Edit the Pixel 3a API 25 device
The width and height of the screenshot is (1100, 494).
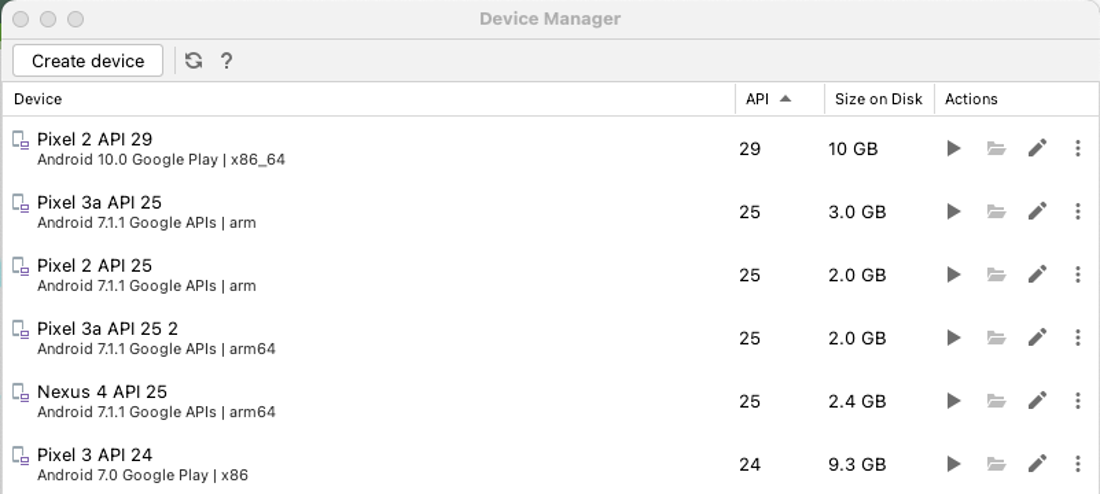[1038, 211]
